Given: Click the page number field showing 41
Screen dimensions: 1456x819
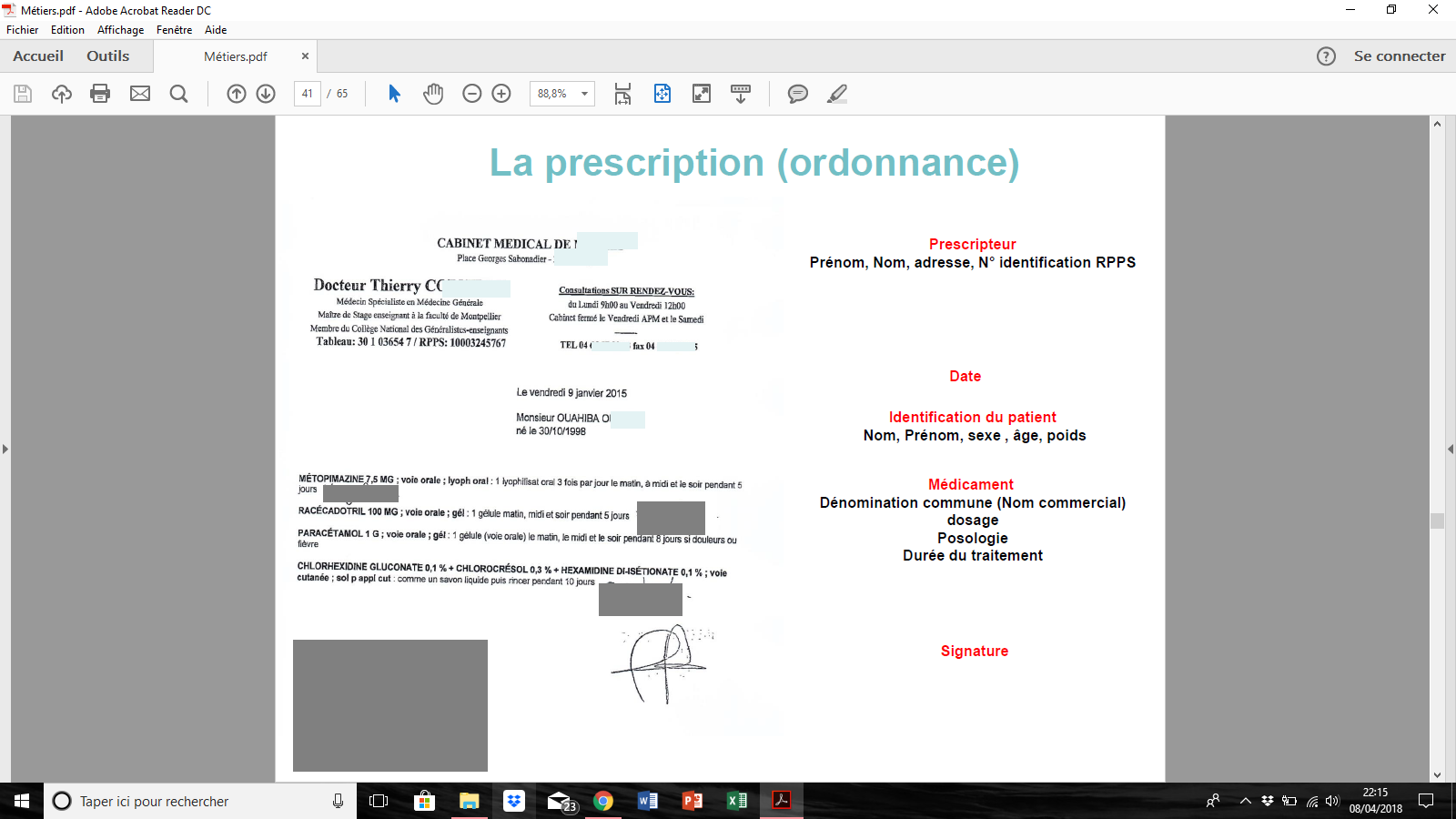Looking at the screenshot, I should (308, 94).
